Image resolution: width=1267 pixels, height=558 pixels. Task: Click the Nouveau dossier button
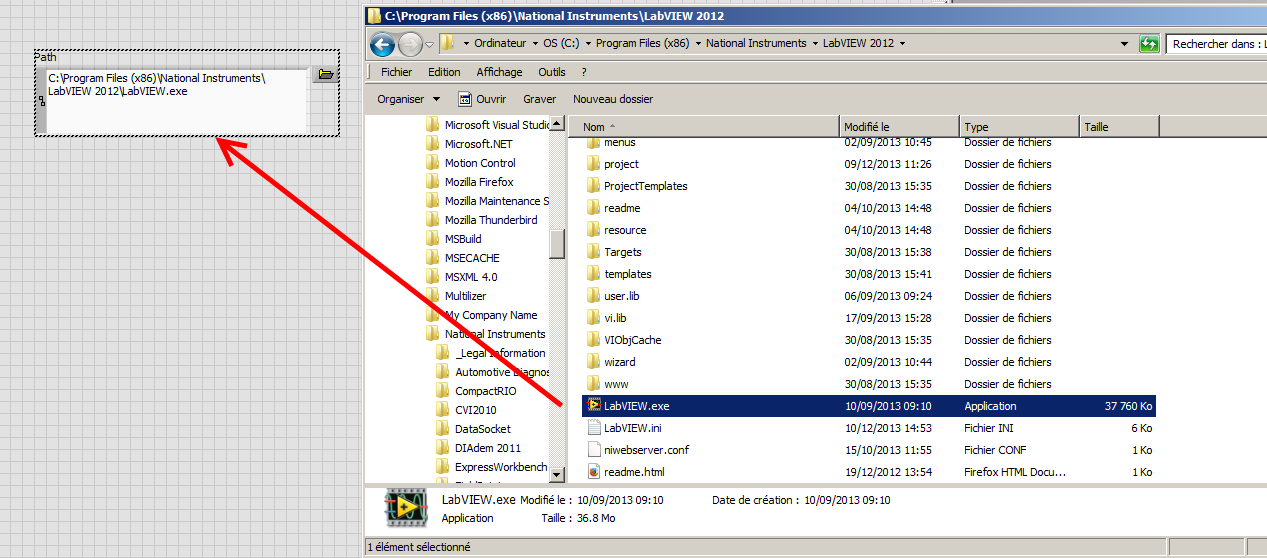pyautogui.click(x=613, y=99)
